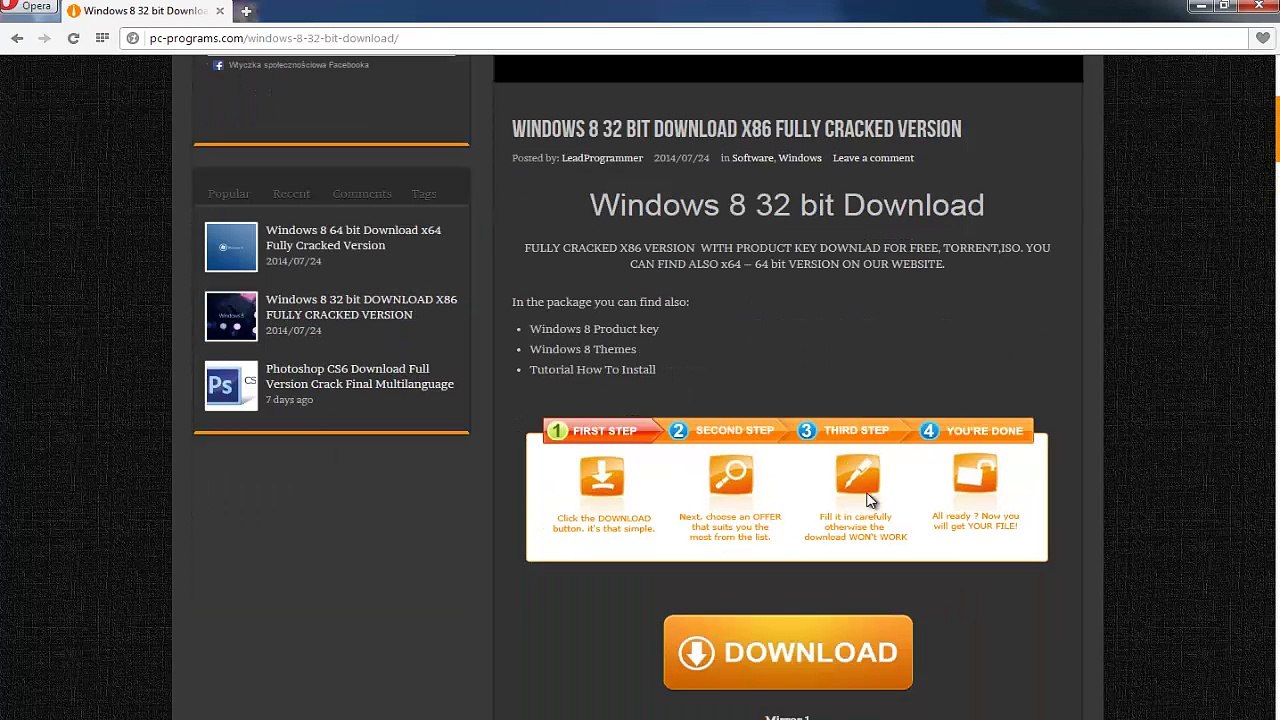Open the Opera main menu
1280x720 pixels.
[x=27, y=6]
